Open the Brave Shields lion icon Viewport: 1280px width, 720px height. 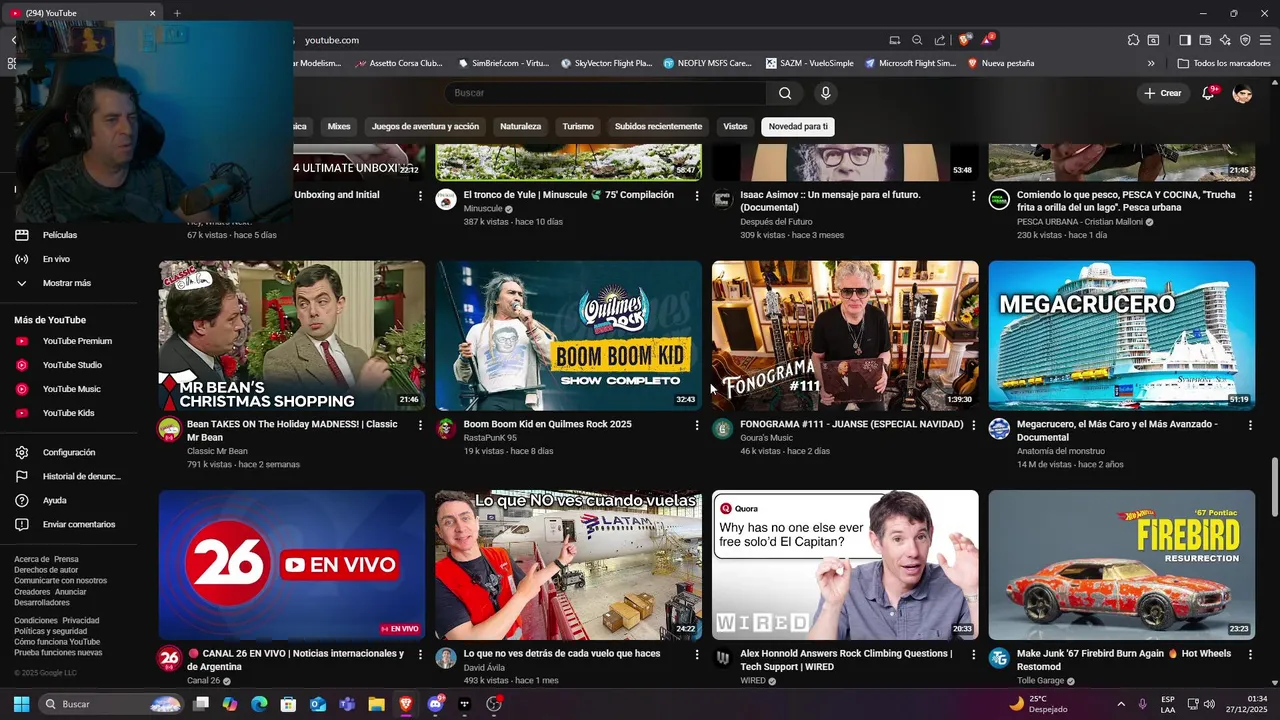[964, 40]
